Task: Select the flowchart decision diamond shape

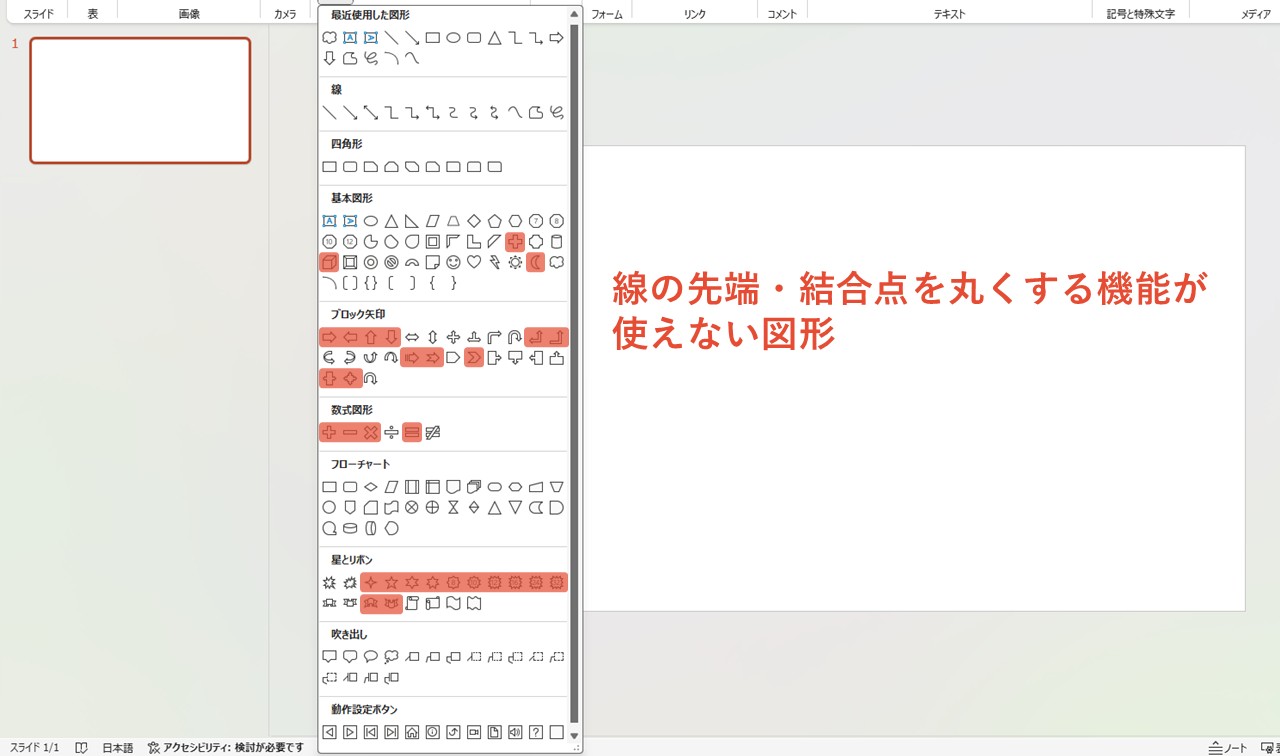Action: tap(371, 487)
